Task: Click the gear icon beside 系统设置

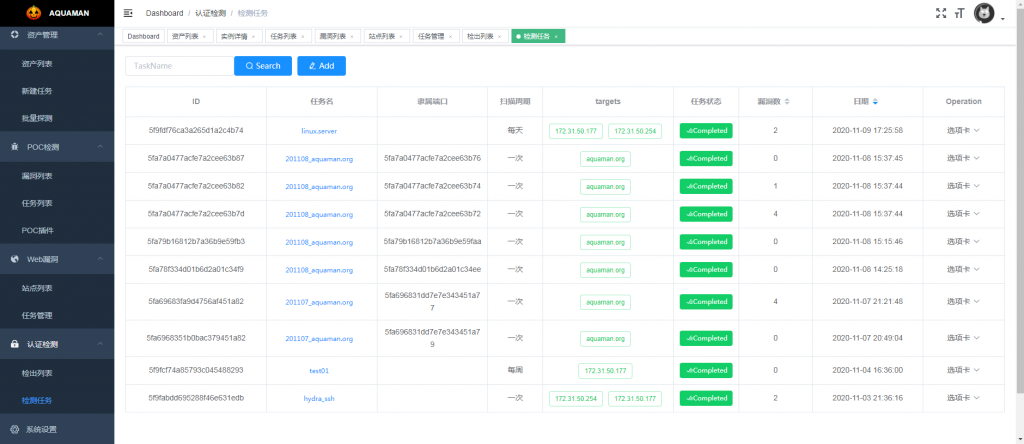Action: click(15, 430)
